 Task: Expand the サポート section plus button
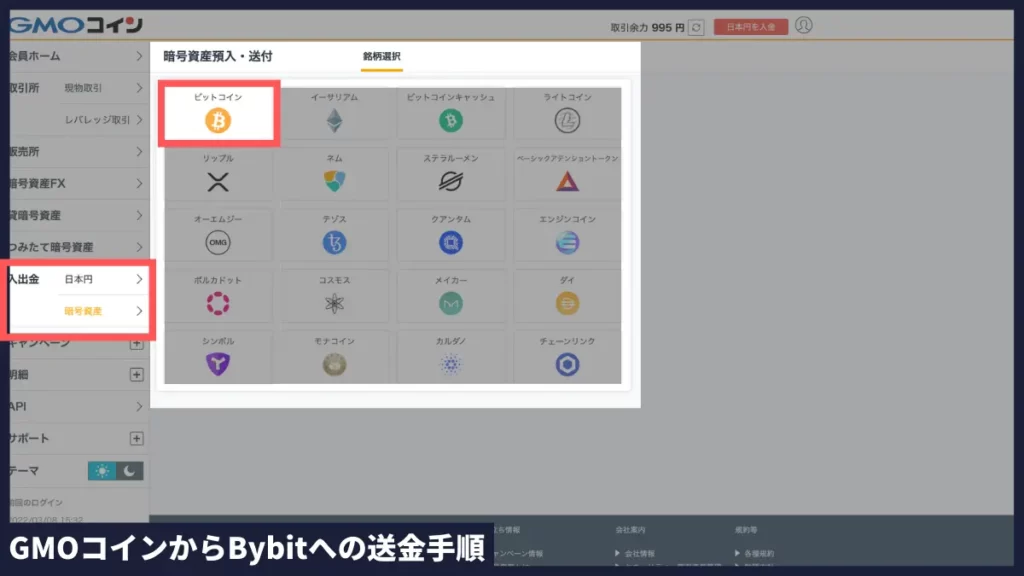136,438
